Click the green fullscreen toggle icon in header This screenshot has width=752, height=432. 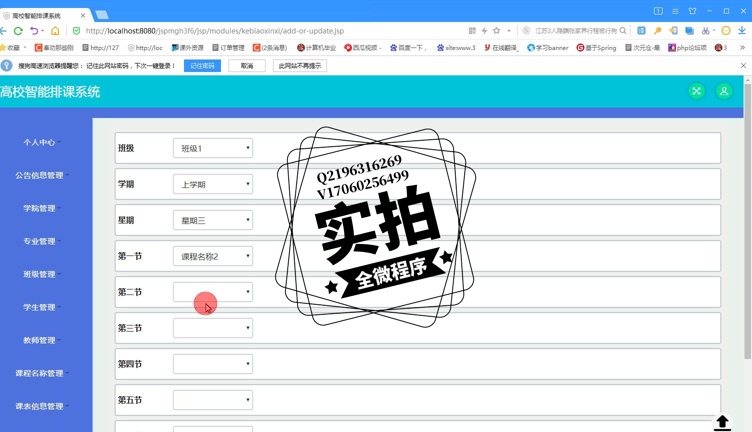pyautogui.click(x=696, y=91)
